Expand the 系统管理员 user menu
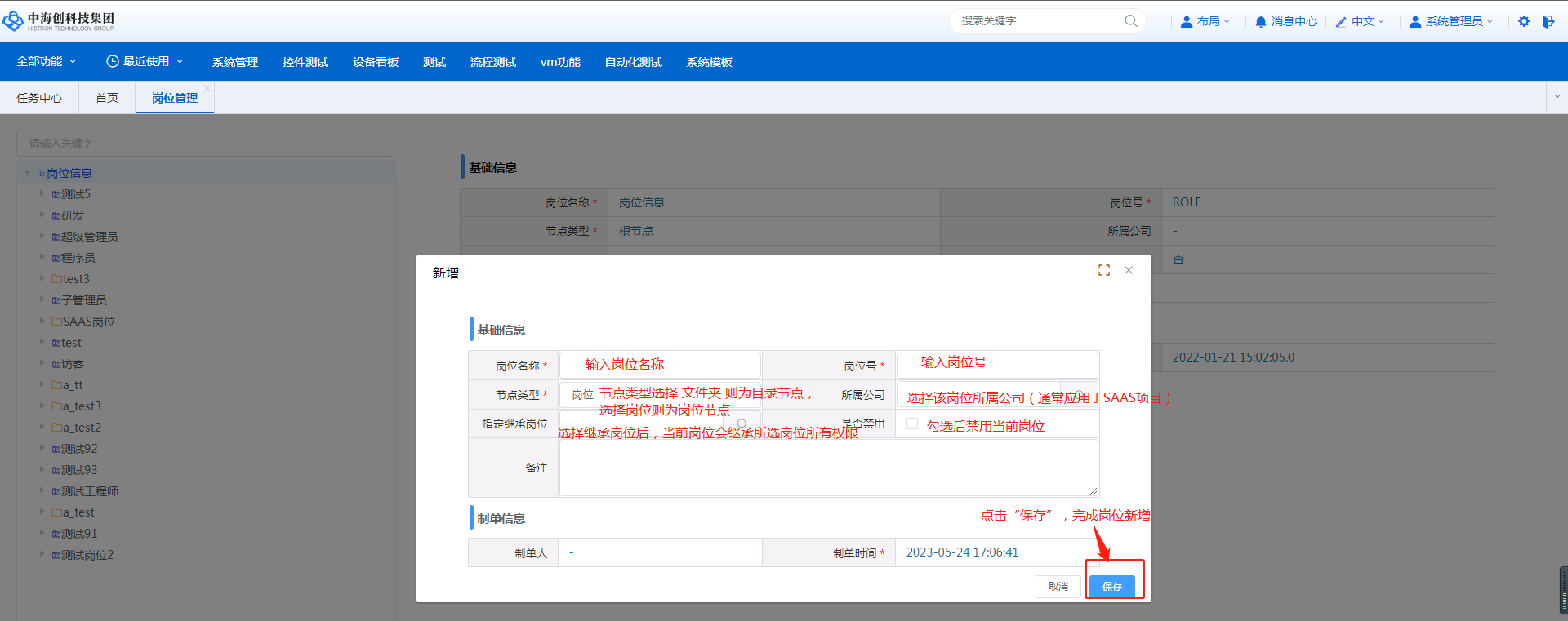This screenshot has height=621, width=1568. tap(1452, 21)
